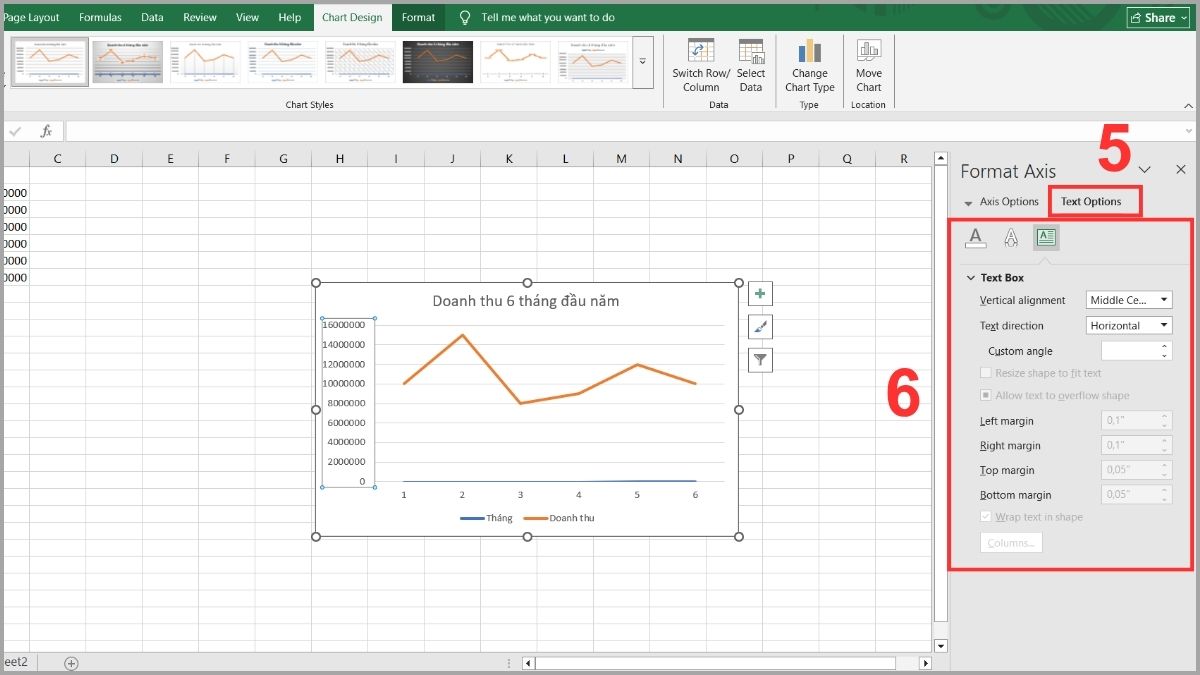The width and height of the screenshot is (1200, 675).
Task: Click the Tháng legend entry
Action: (x=487, y=518)
